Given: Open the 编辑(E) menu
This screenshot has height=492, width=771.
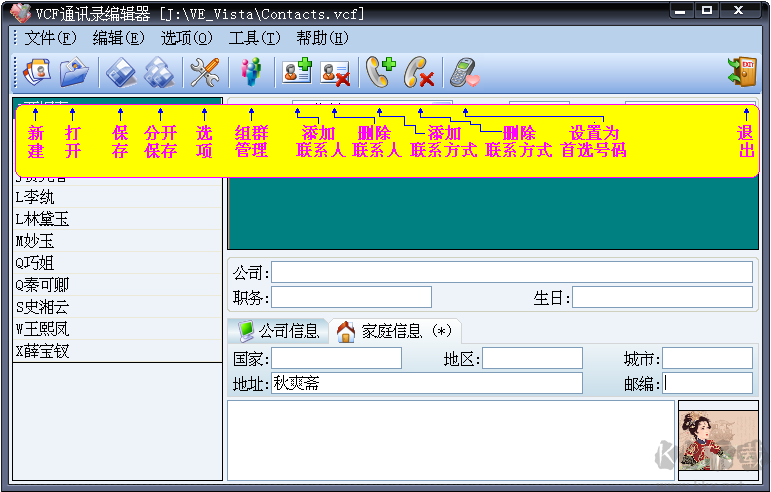Looking at the screenshot, I should point(119,38).
